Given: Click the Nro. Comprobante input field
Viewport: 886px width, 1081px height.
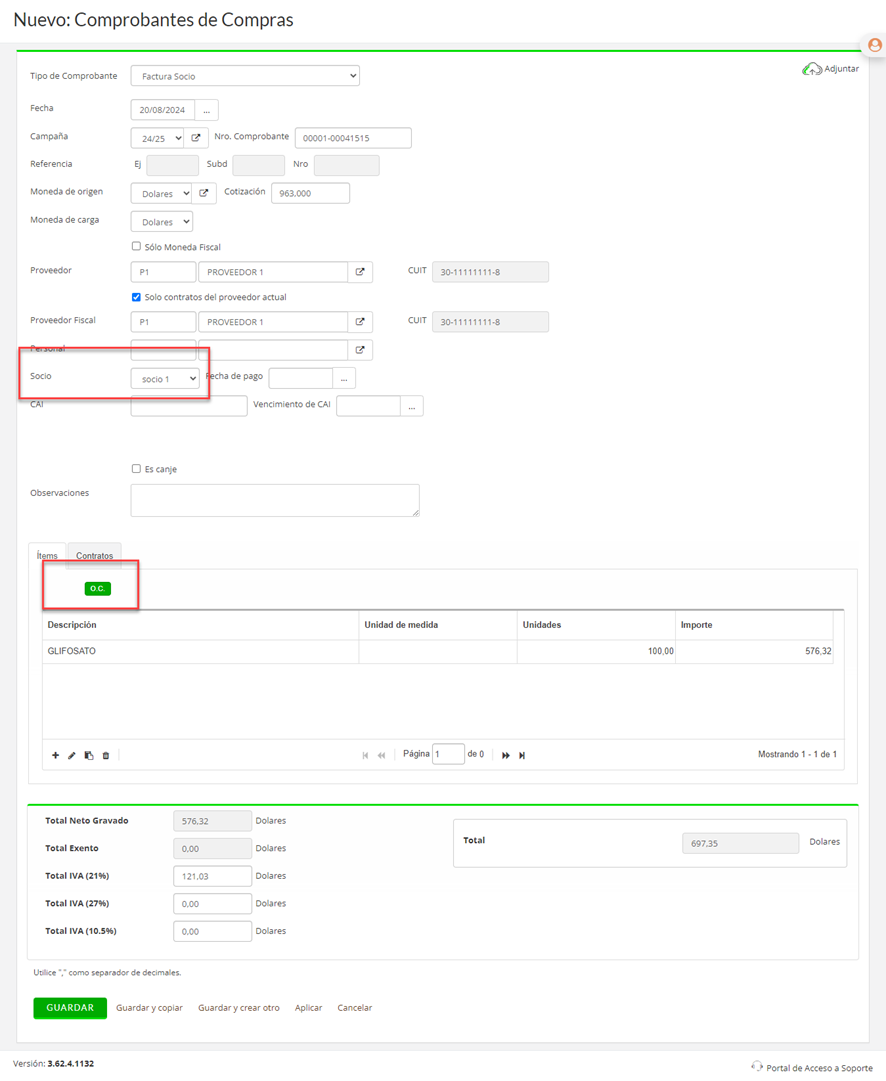Looking at the screenshot, I should (x=353, y=138).
